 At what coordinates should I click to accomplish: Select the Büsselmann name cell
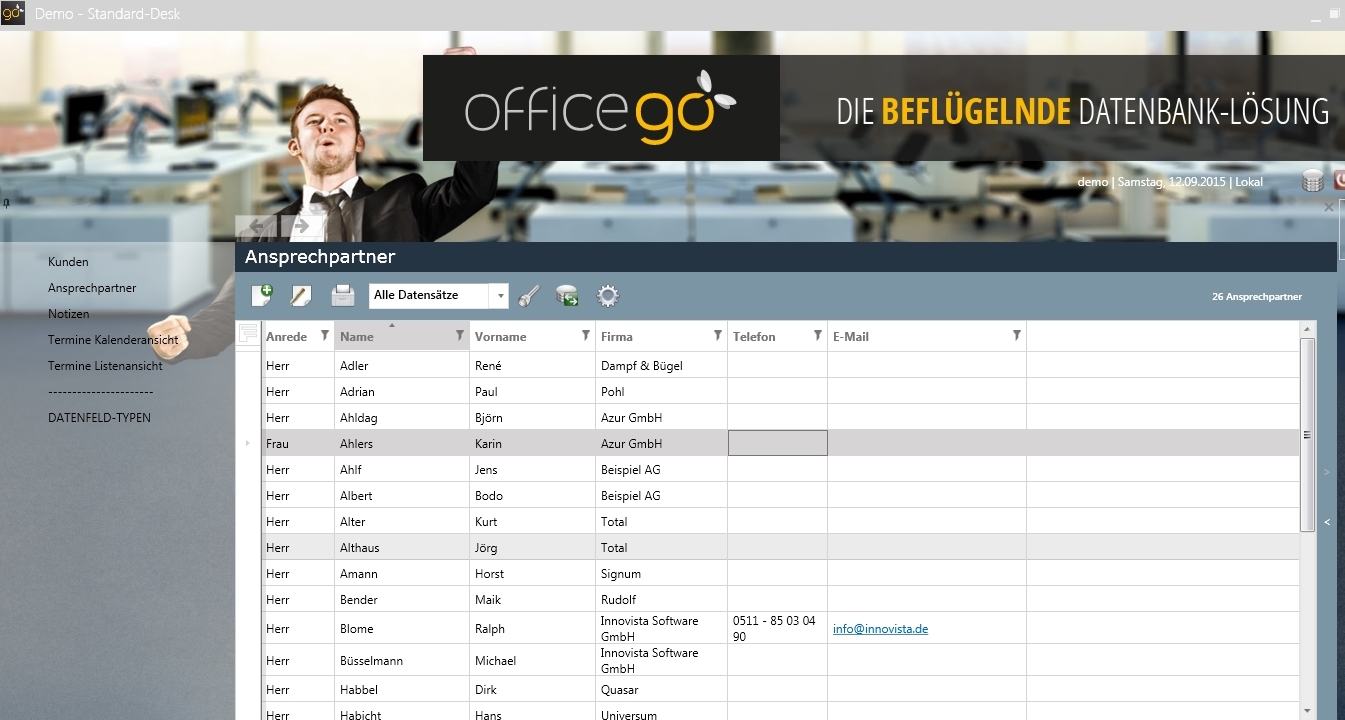(402, 661)
